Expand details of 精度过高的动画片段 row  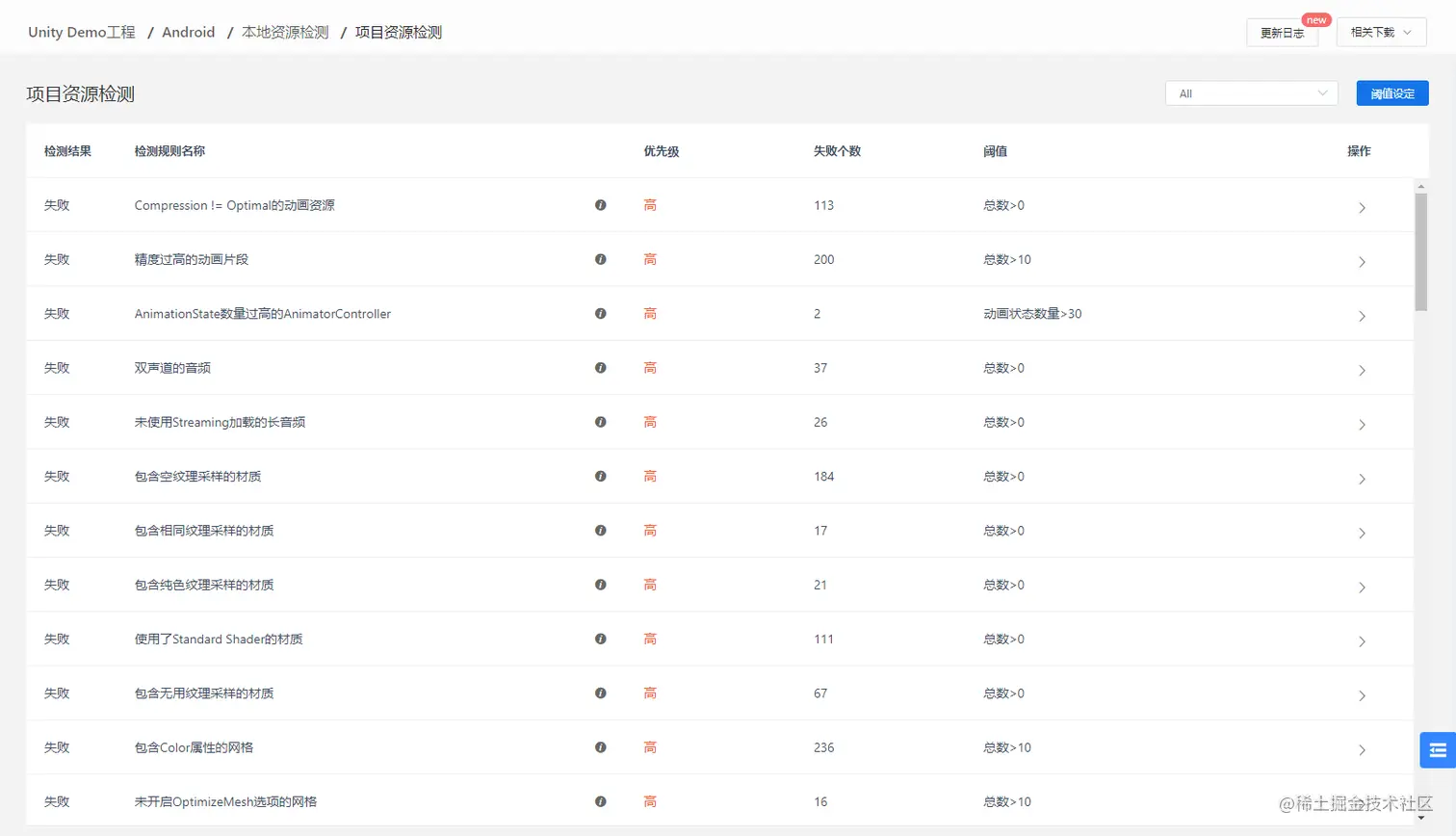tap(1362, 261)
